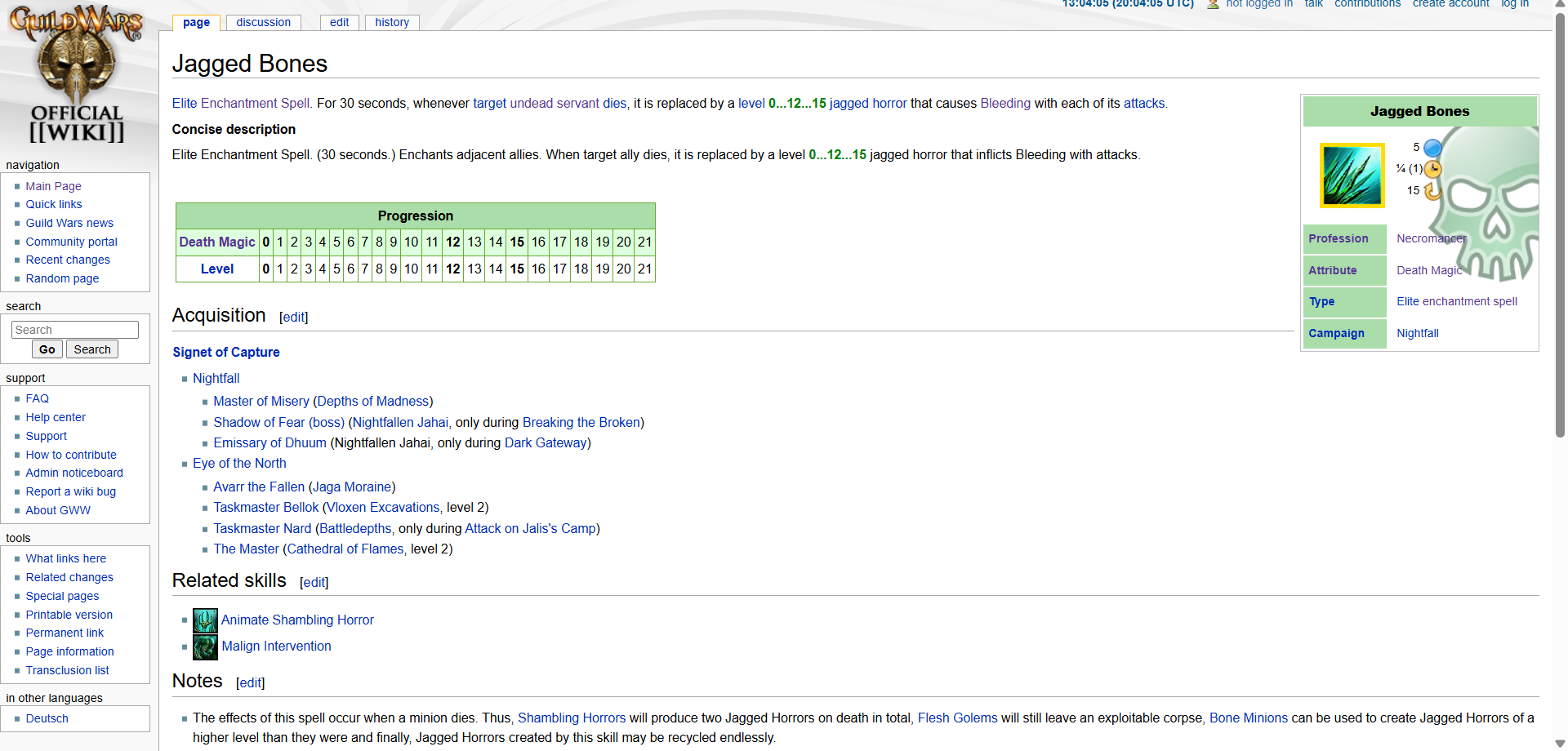Click the activation time clock icon

click(1432, 169)
